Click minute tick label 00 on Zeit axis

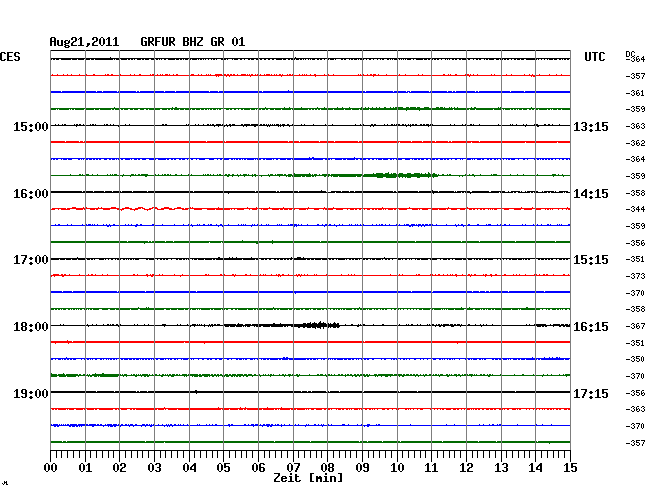[x=51, y=468]
